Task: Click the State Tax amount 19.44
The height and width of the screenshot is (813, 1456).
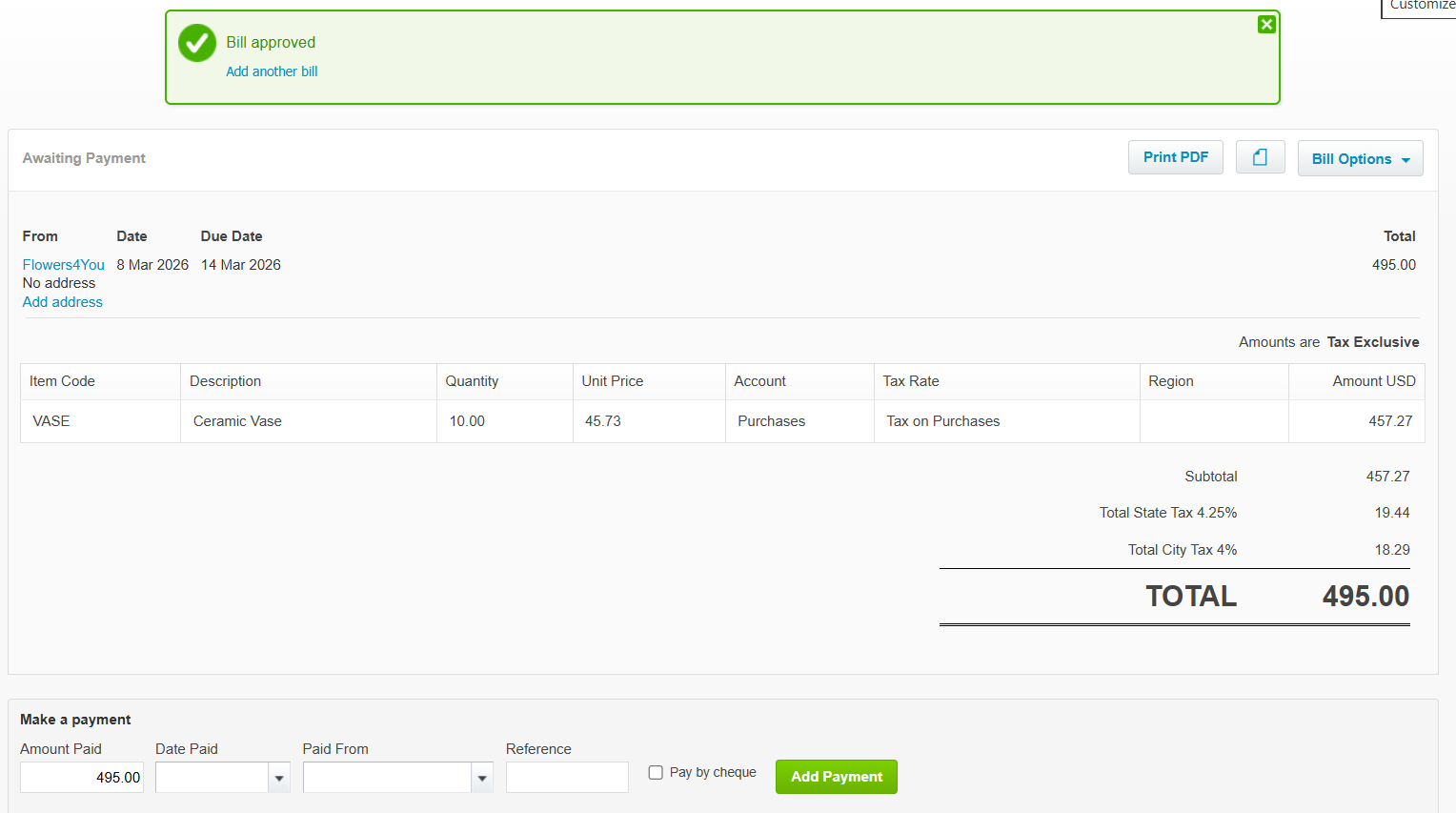Action: 1392,513
